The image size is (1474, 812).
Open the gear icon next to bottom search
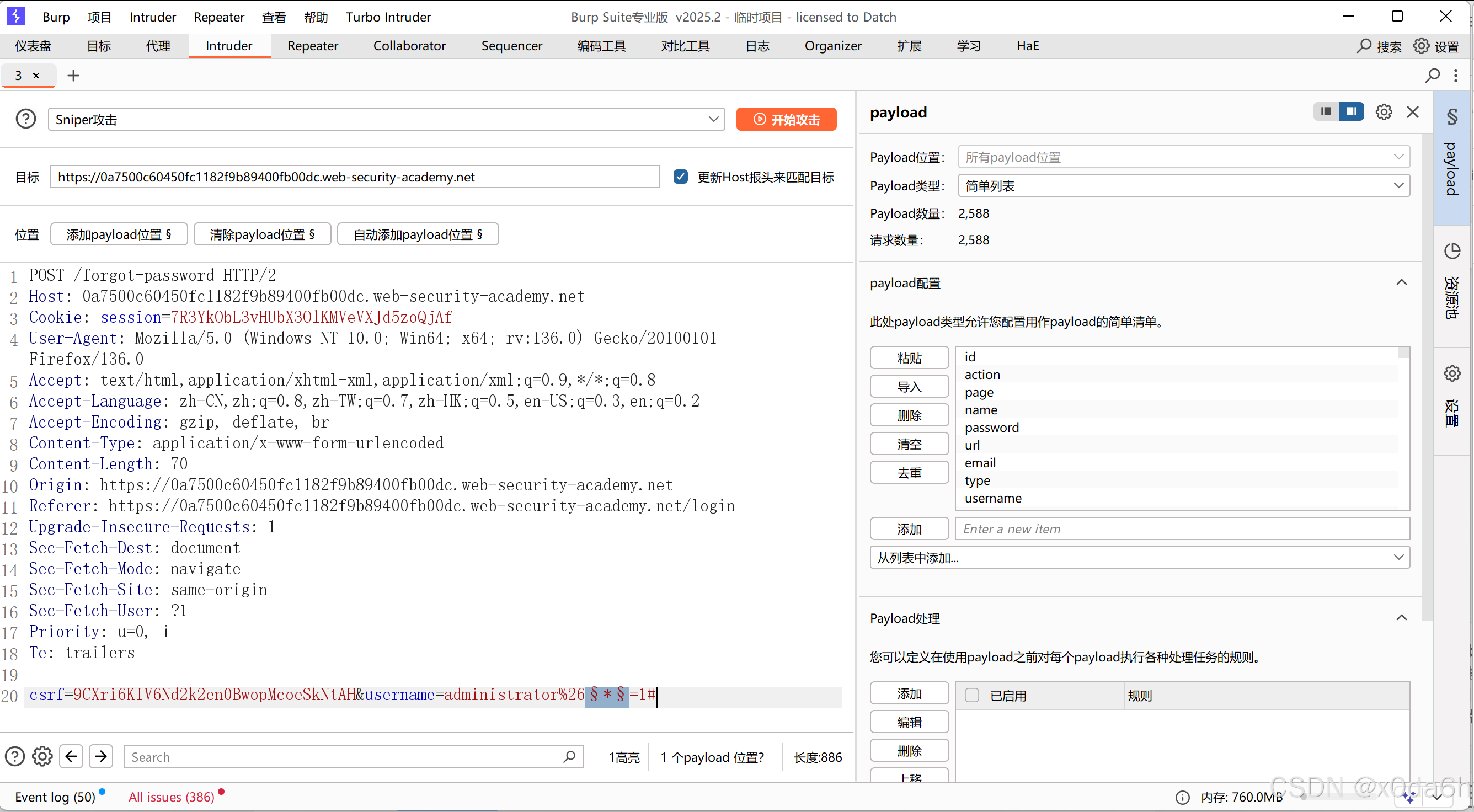point(42,756)
